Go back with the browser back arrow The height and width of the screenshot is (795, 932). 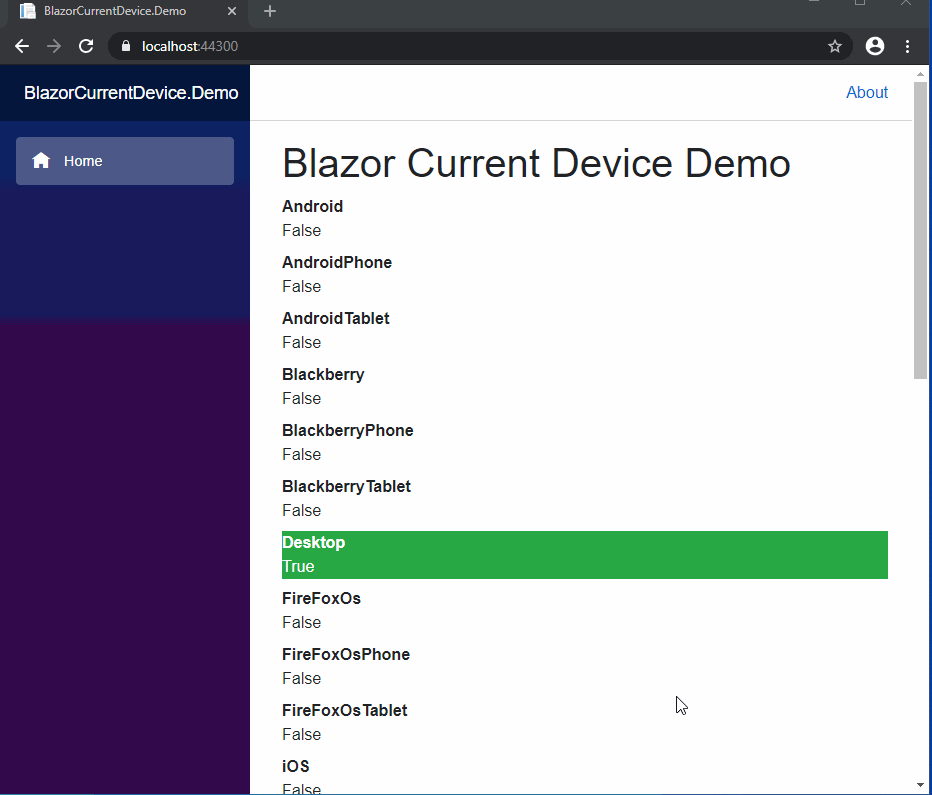22,46
